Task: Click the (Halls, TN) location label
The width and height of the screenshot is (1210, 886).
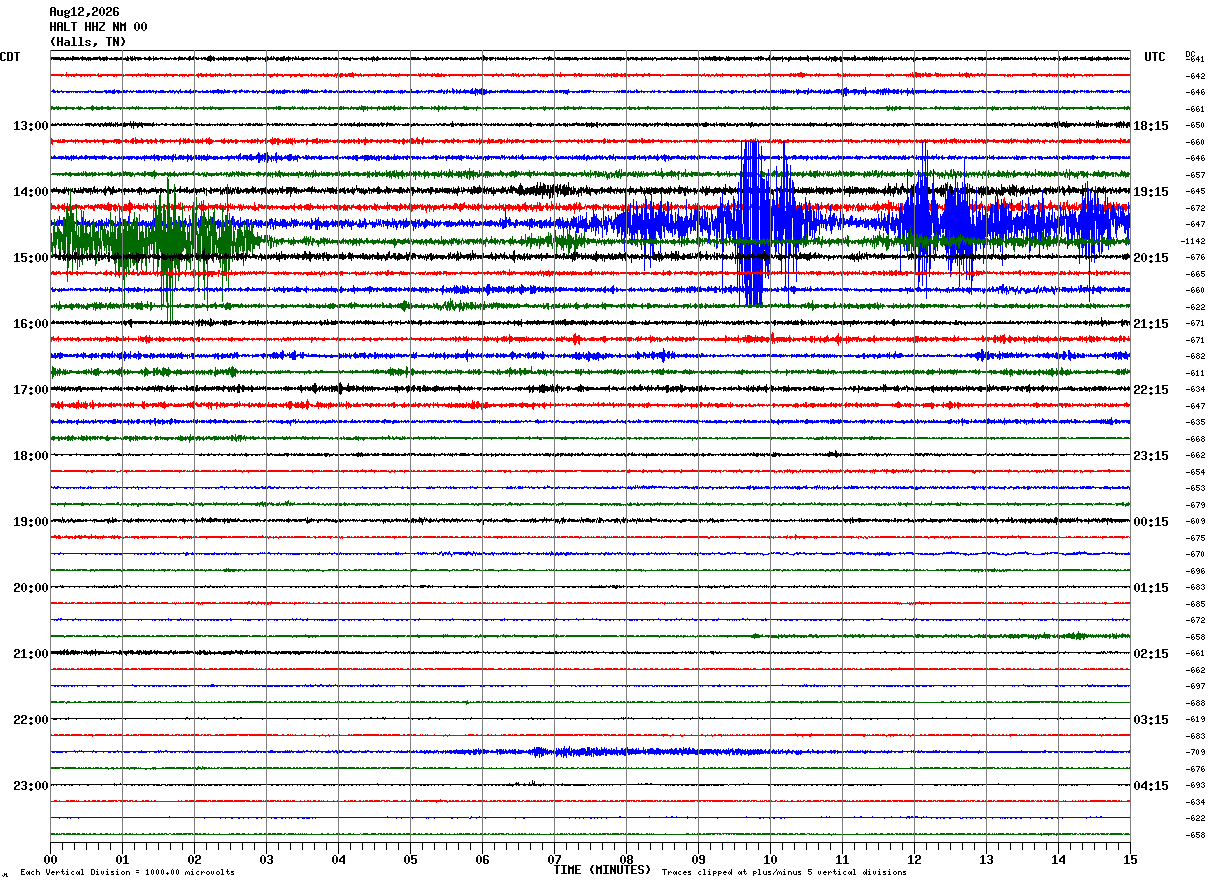Action: pos(88,42)
